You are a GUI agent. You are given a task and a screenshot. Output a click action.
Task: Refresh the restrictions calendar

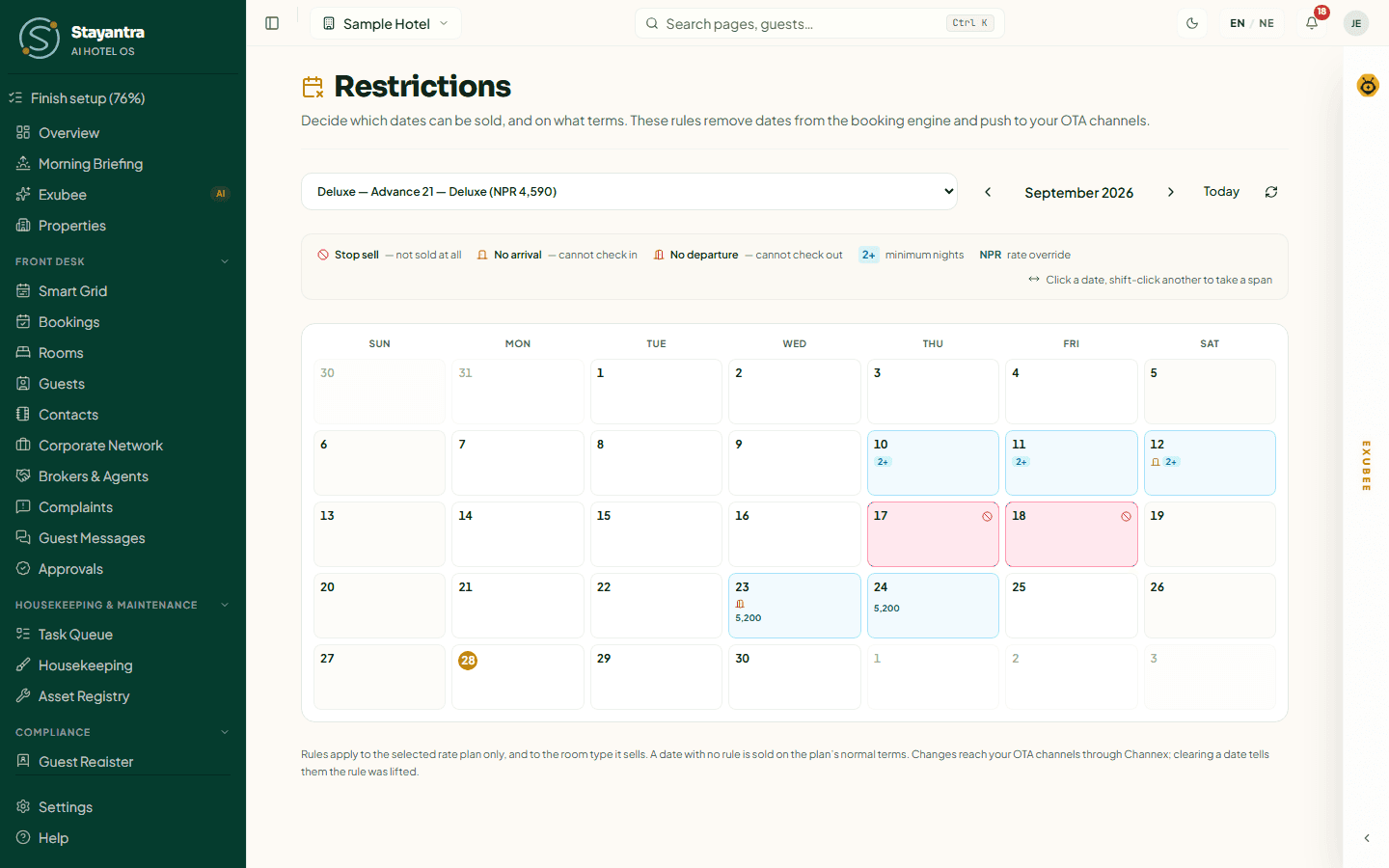[1271, 192]
